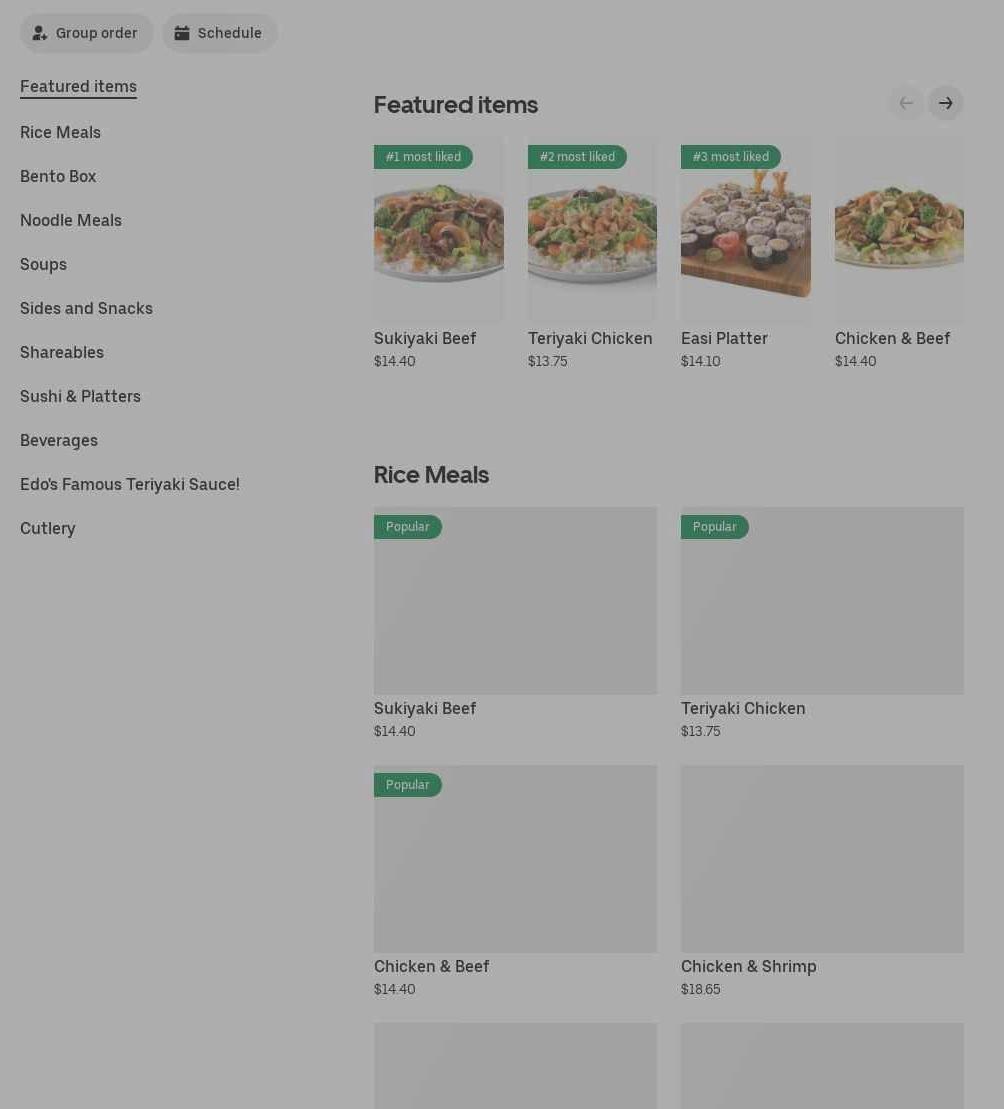This screenshot has height=1109, width=1004.
Task: Click featured Chicken & Beef bowl image
Action: tap(899, 232)
